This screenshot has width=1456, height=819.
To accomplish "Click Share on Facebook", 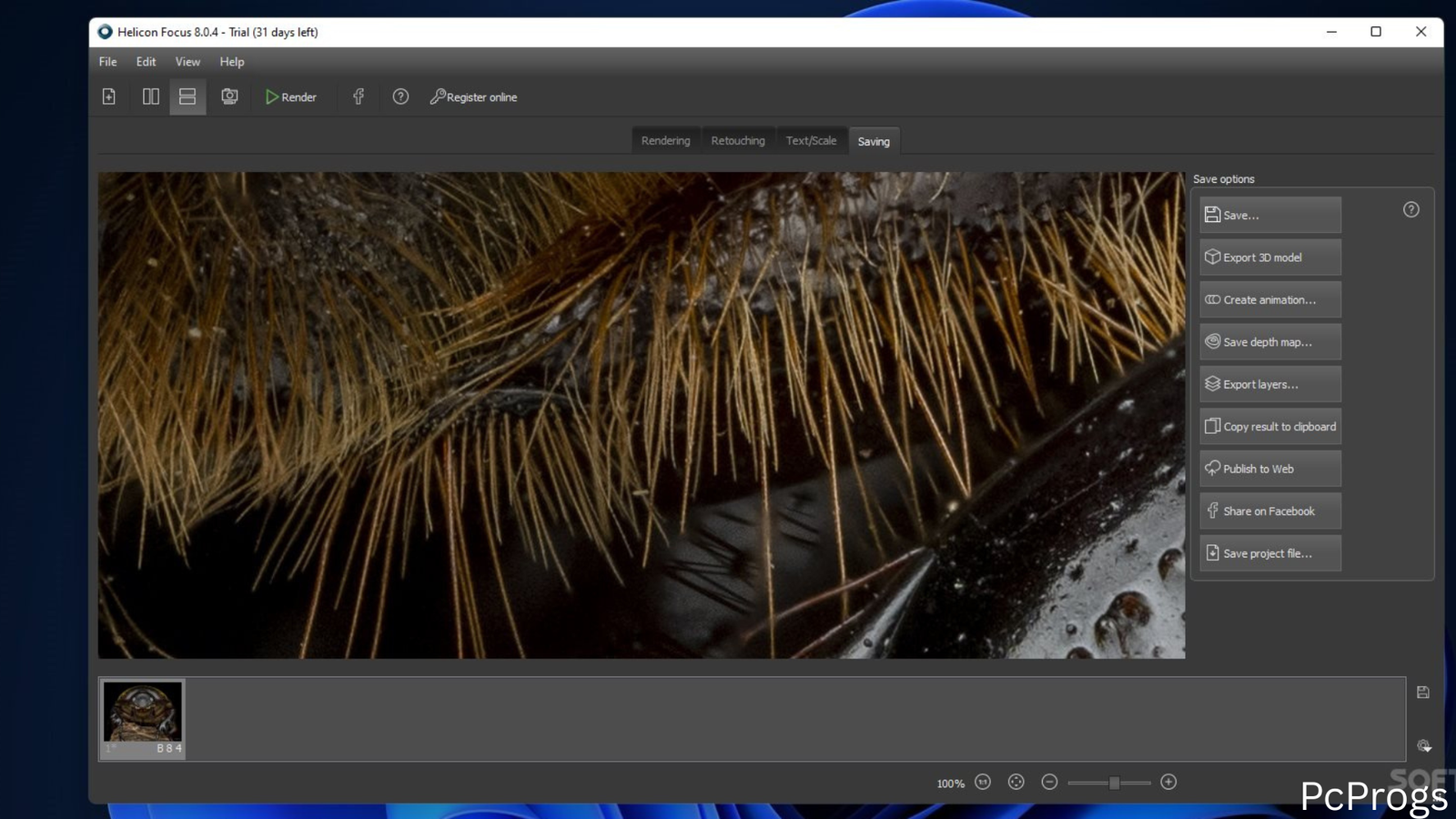I will pyautogui.click(x=1270, y=511).
